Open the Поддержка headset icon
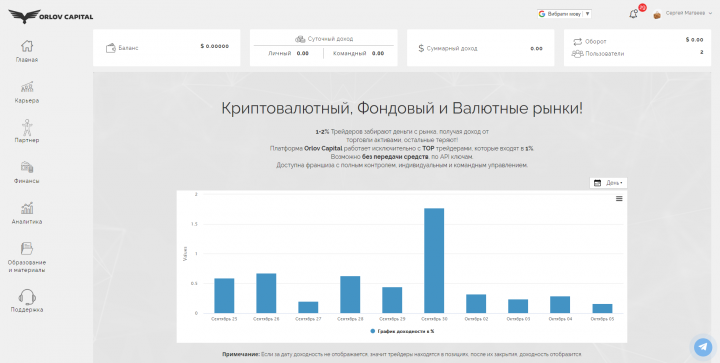The image size is (720, 363). coord(27,297)
